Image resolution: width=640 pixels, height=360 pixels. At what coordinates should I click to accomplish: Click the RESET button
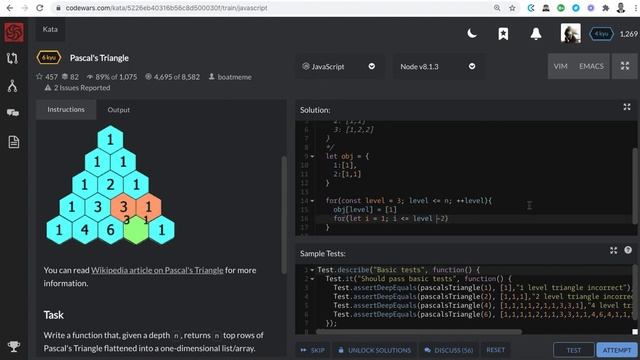click(x=496, y=350)
